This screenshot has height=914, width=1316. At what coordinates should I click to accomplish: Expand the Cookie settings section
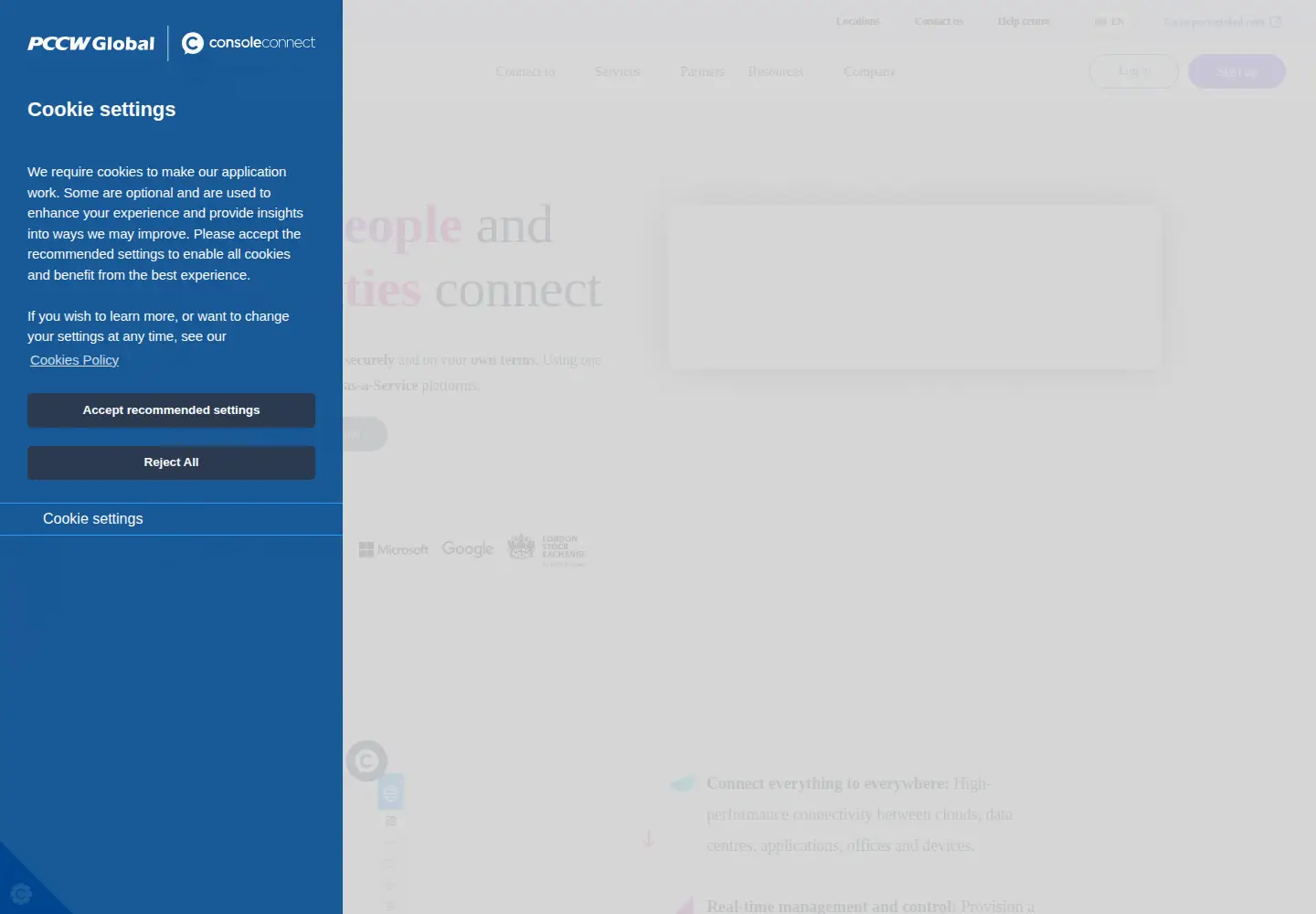171,519
